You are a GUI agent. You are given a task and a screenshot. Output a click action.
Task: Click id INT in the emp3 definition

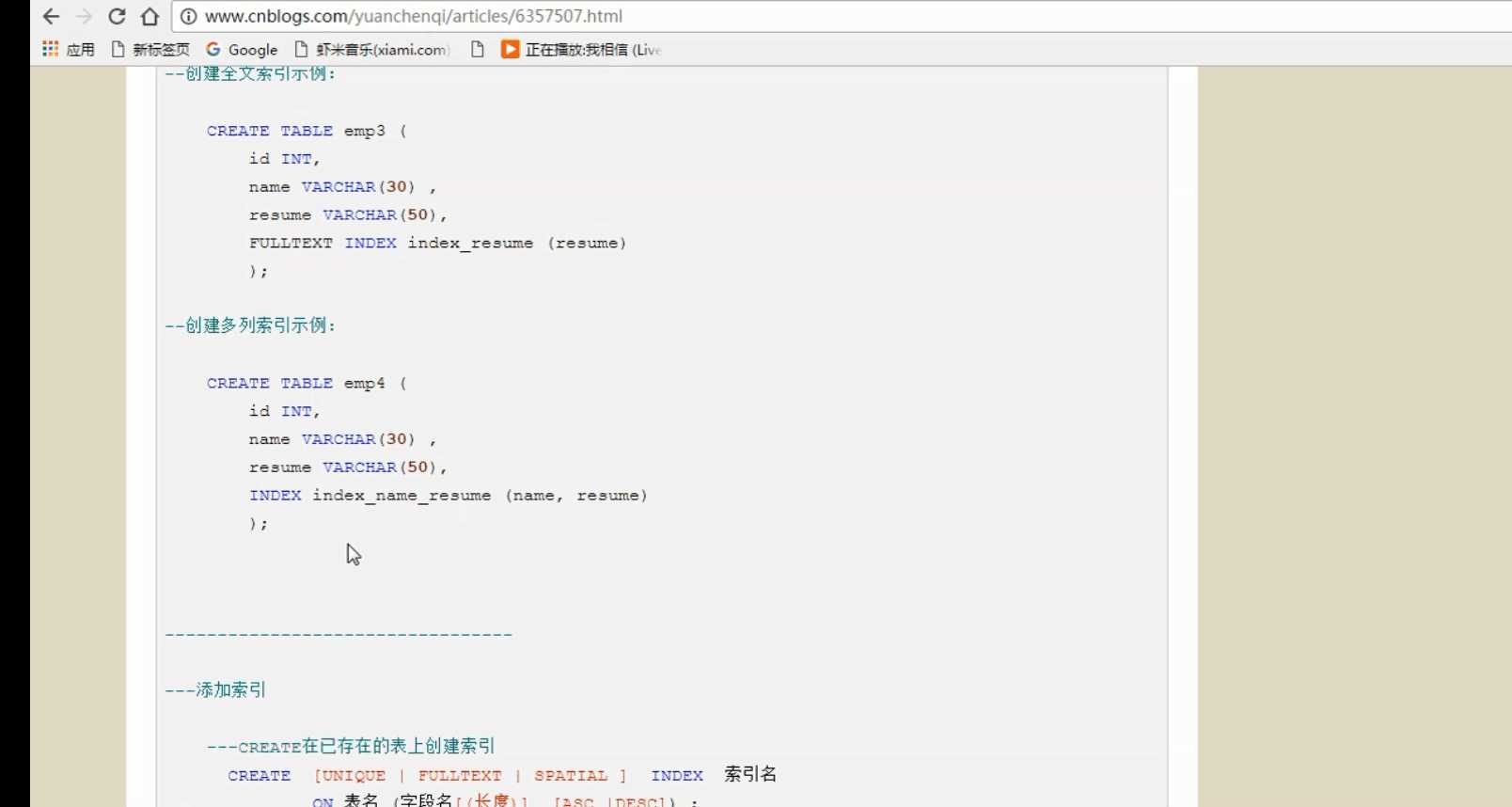point(284,159)
